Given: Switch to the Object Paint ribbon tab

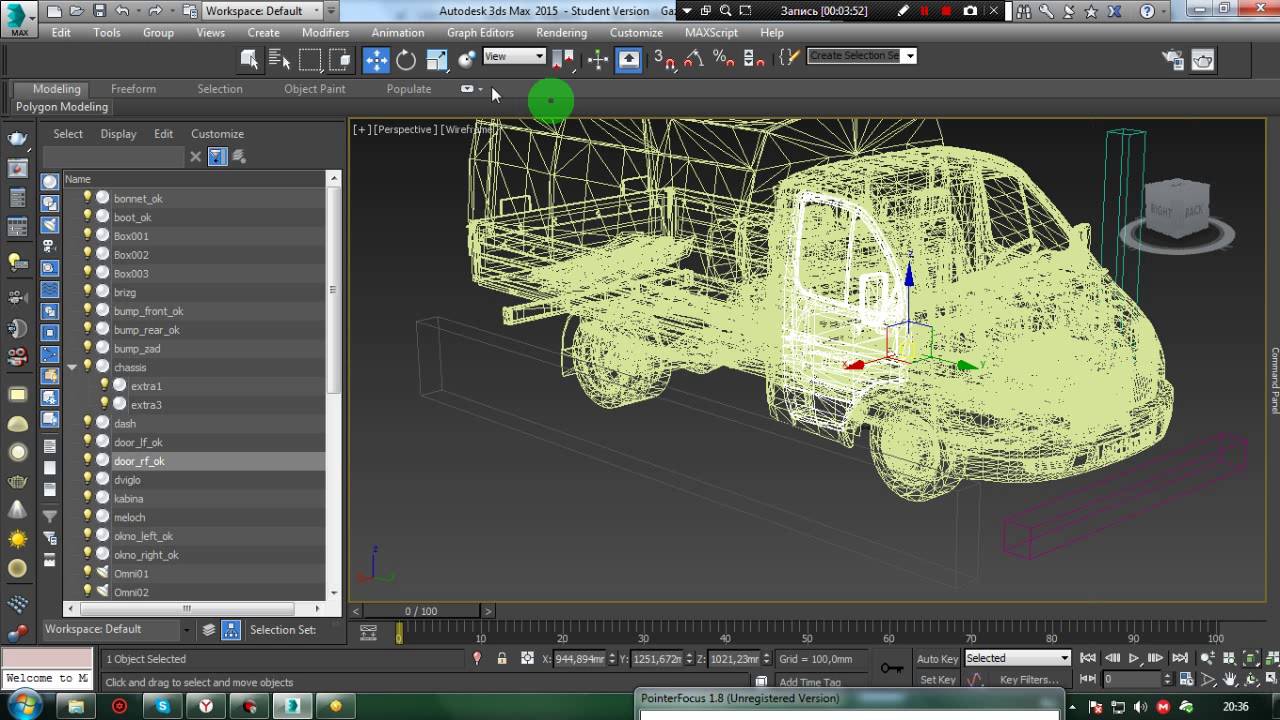Looking at the screenshot, I should point(314,89).
